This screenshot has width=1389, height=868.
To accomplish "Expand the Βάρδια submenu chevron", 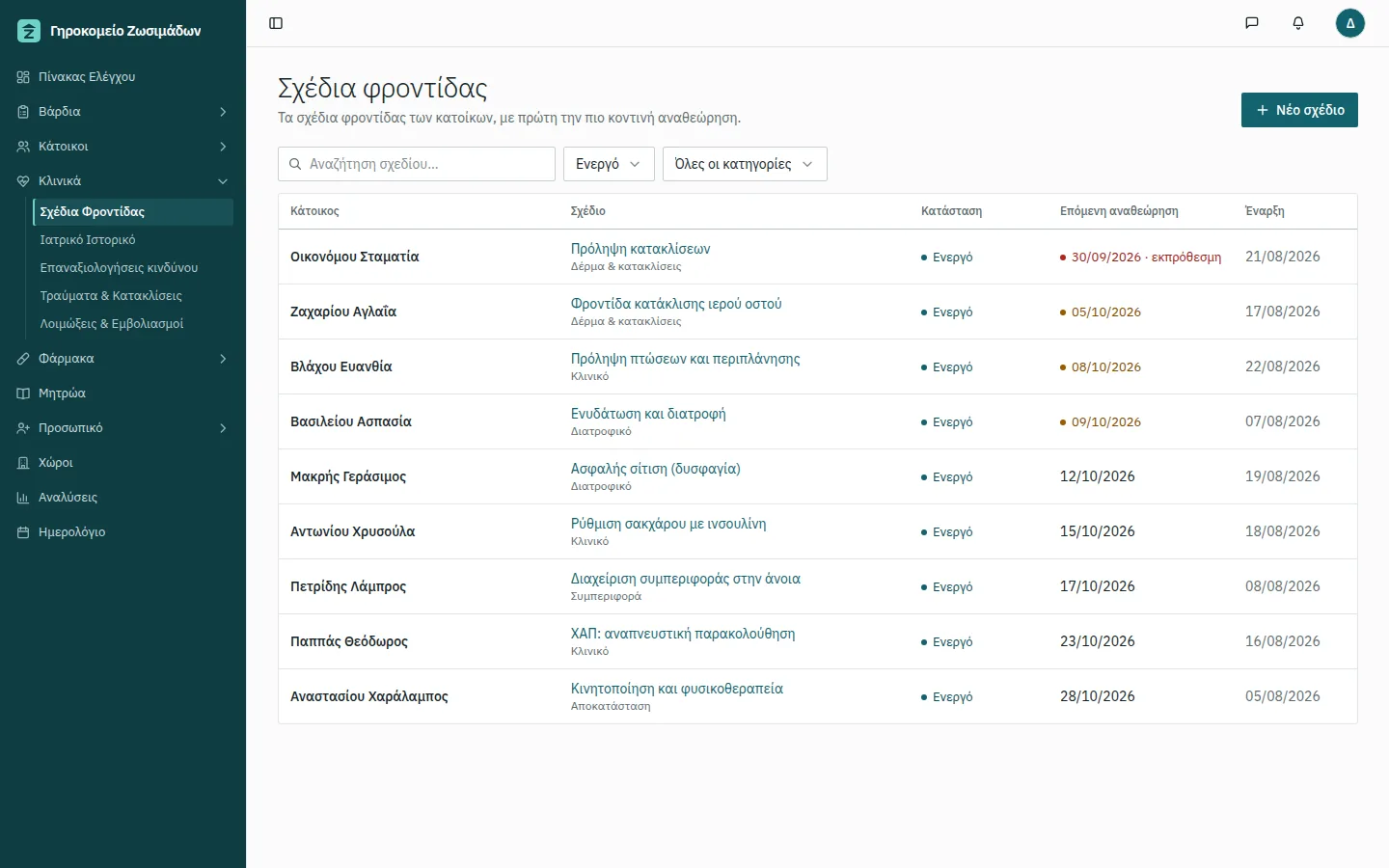I will [223, 112].
